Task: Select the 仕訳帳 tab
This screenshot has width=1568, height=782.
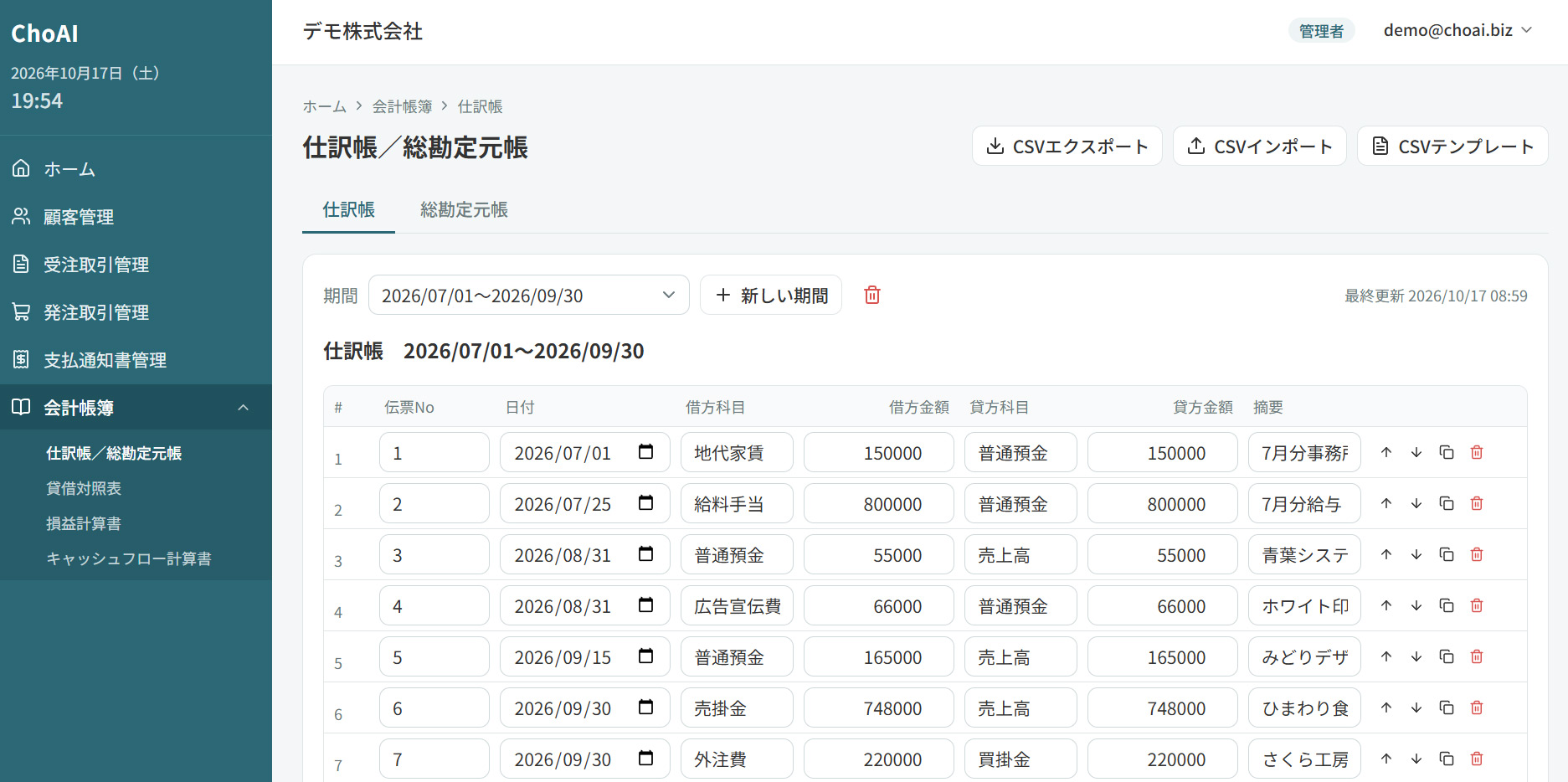Action: pos(348,210)
